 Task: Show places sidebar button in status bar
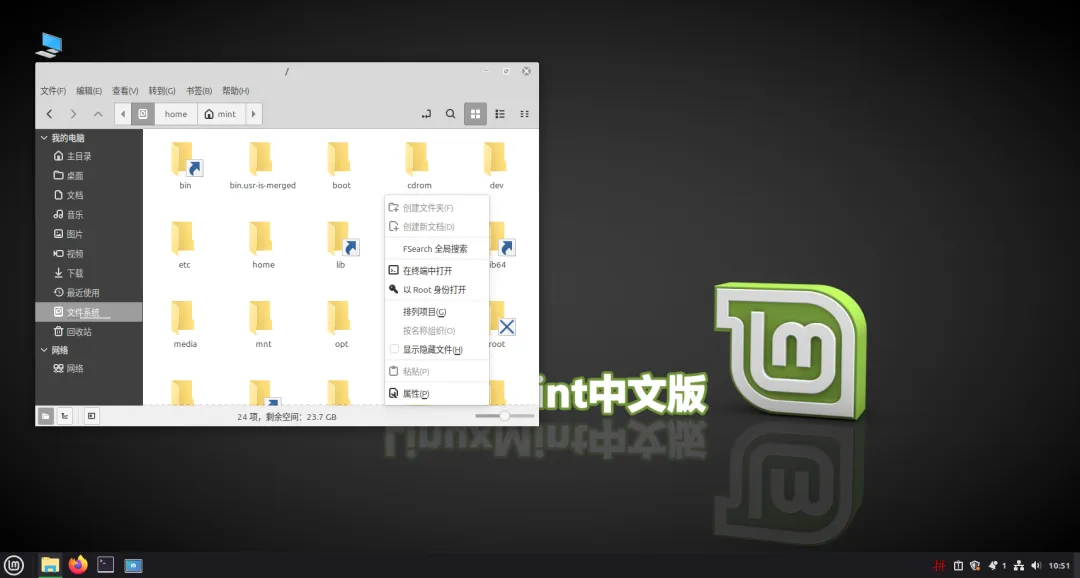coord(45,416)
